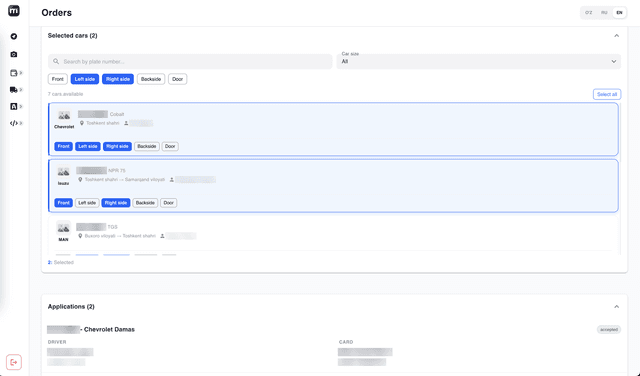The width and height of the screenshot is (640, 376).
Task: Toggle Right side on the Chevrolet Cobalt
Action: [117, 146]
